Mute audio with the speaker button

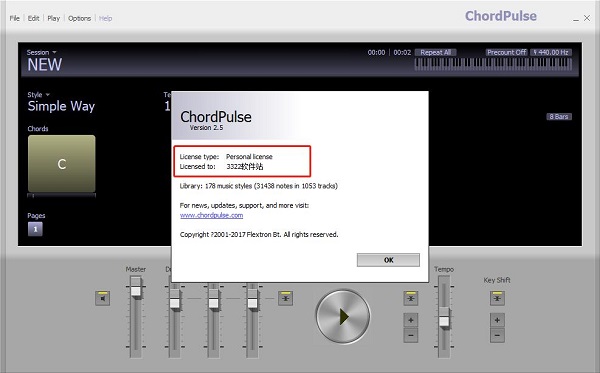pyautogui.click(x=103, y=298)
